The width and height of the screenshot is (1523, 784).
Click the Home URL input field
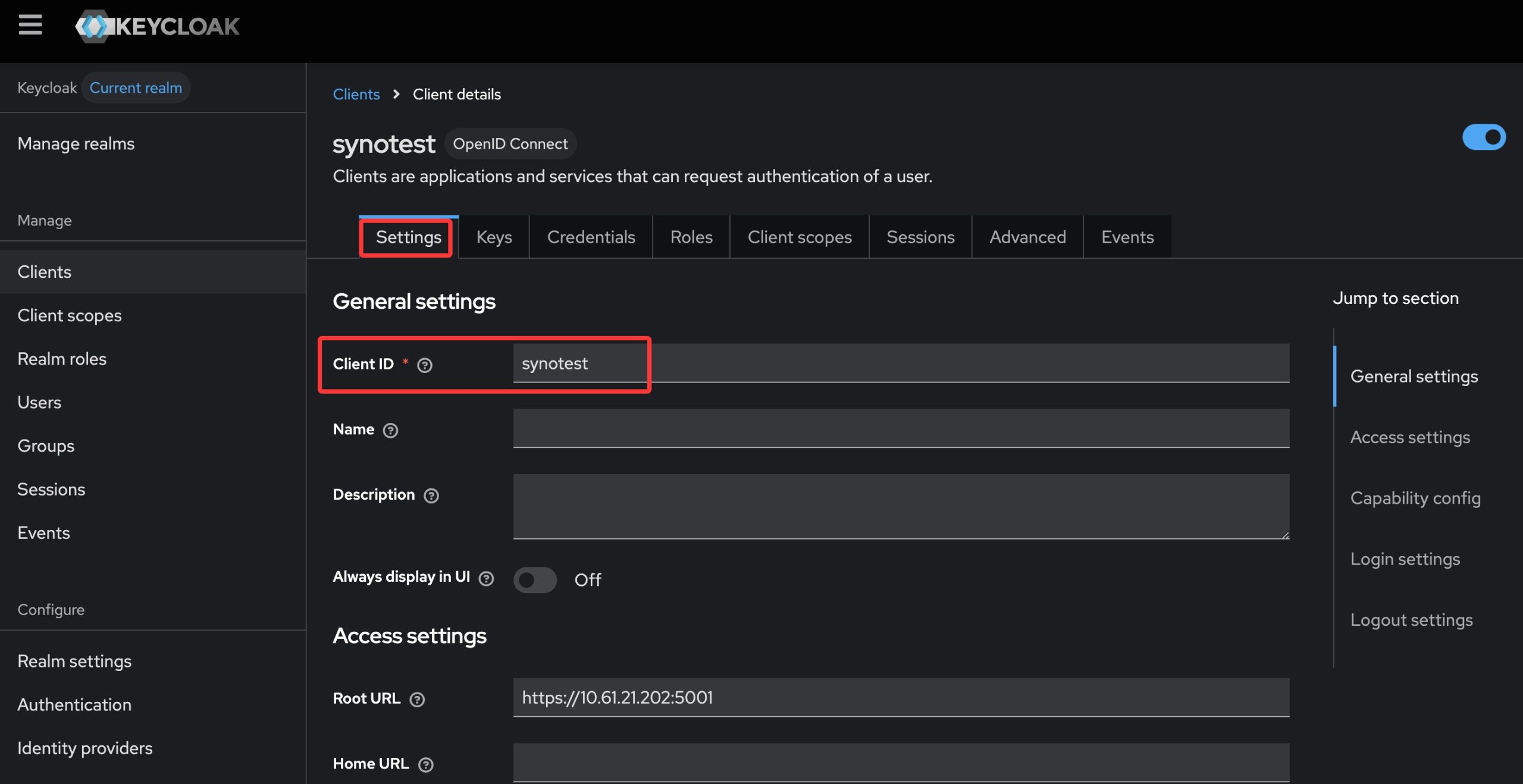tap(901, 763)
